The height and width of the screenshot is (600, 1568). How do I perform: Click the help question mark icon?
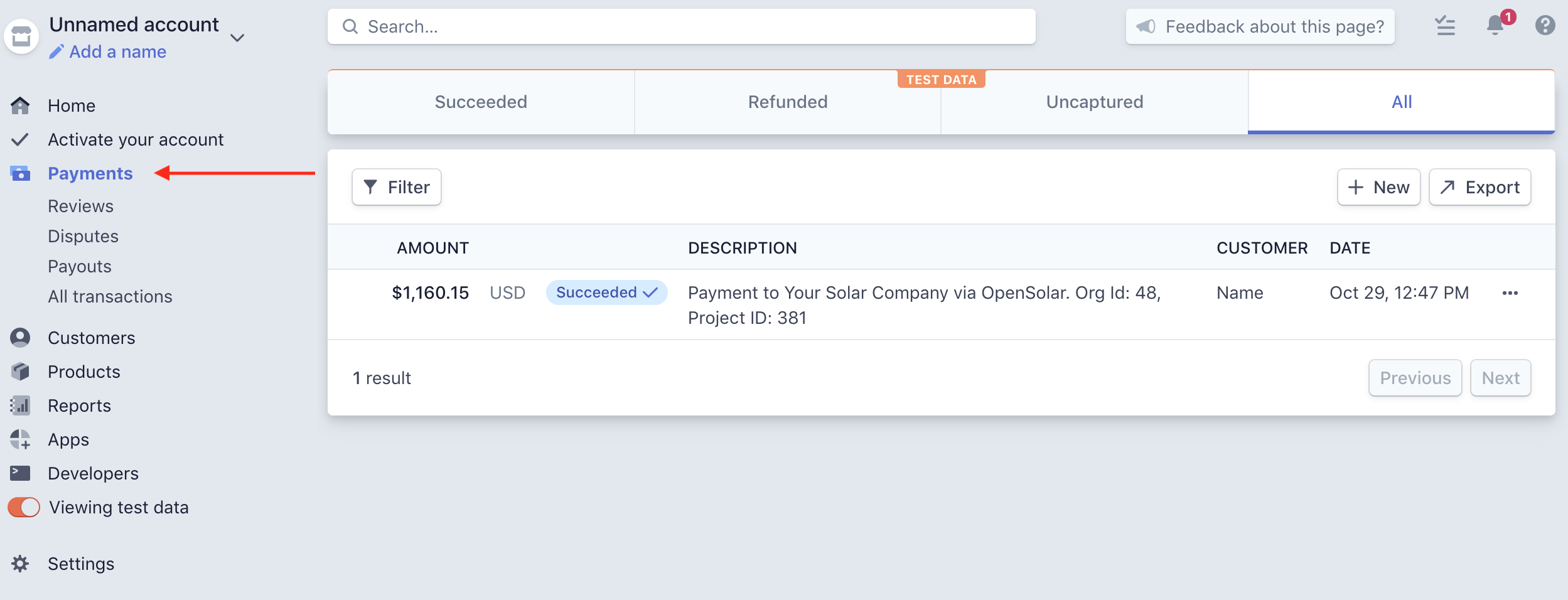(1545, 26)
